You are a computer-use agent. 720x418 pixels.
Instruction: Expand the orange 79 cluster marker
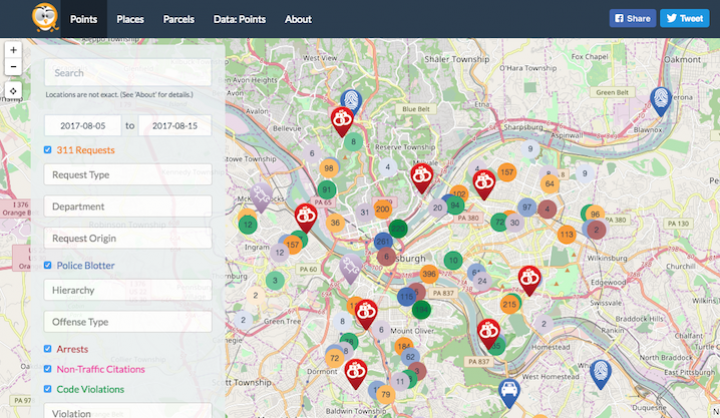click(386, 394)
